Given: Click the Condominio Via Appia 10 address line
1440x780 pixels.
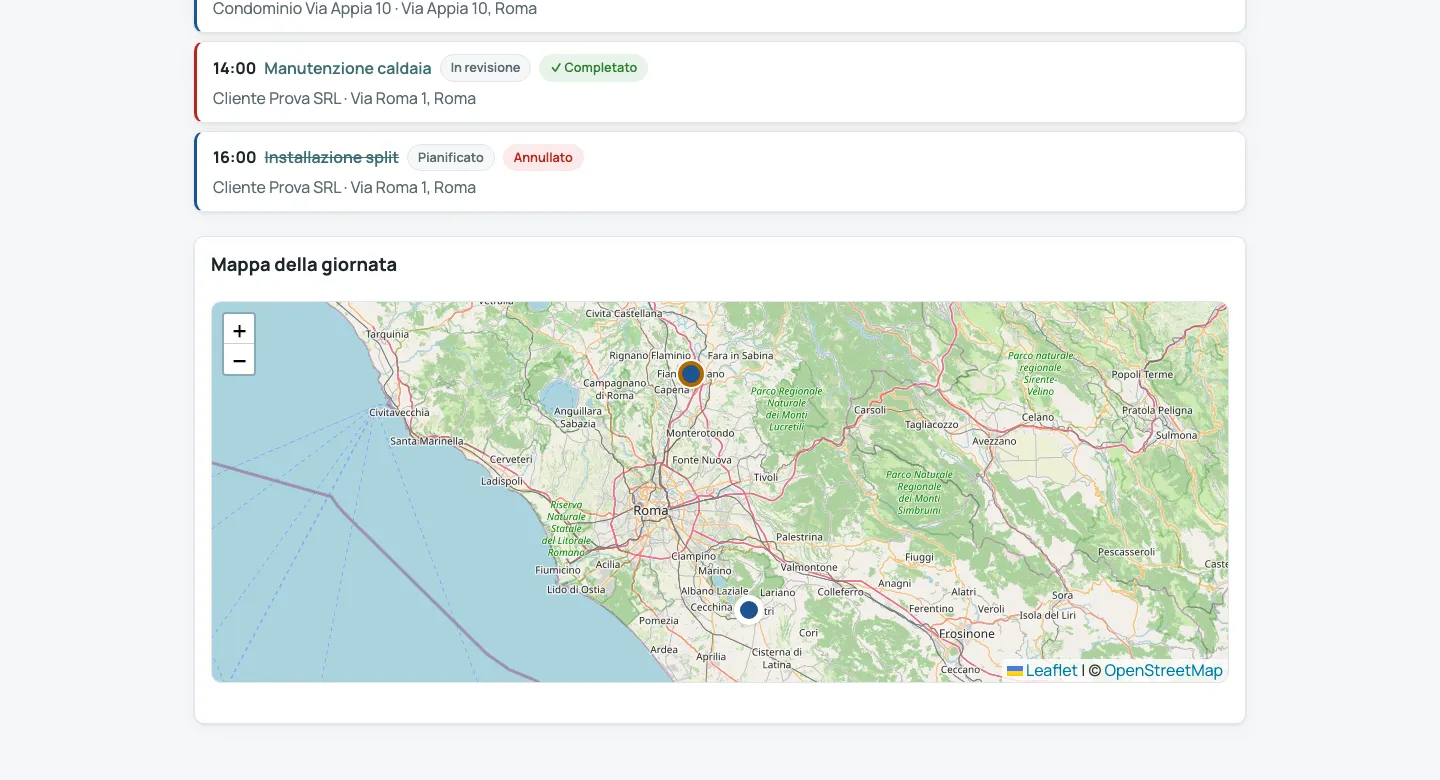Looking at the screenshot, I should (375, 9).
